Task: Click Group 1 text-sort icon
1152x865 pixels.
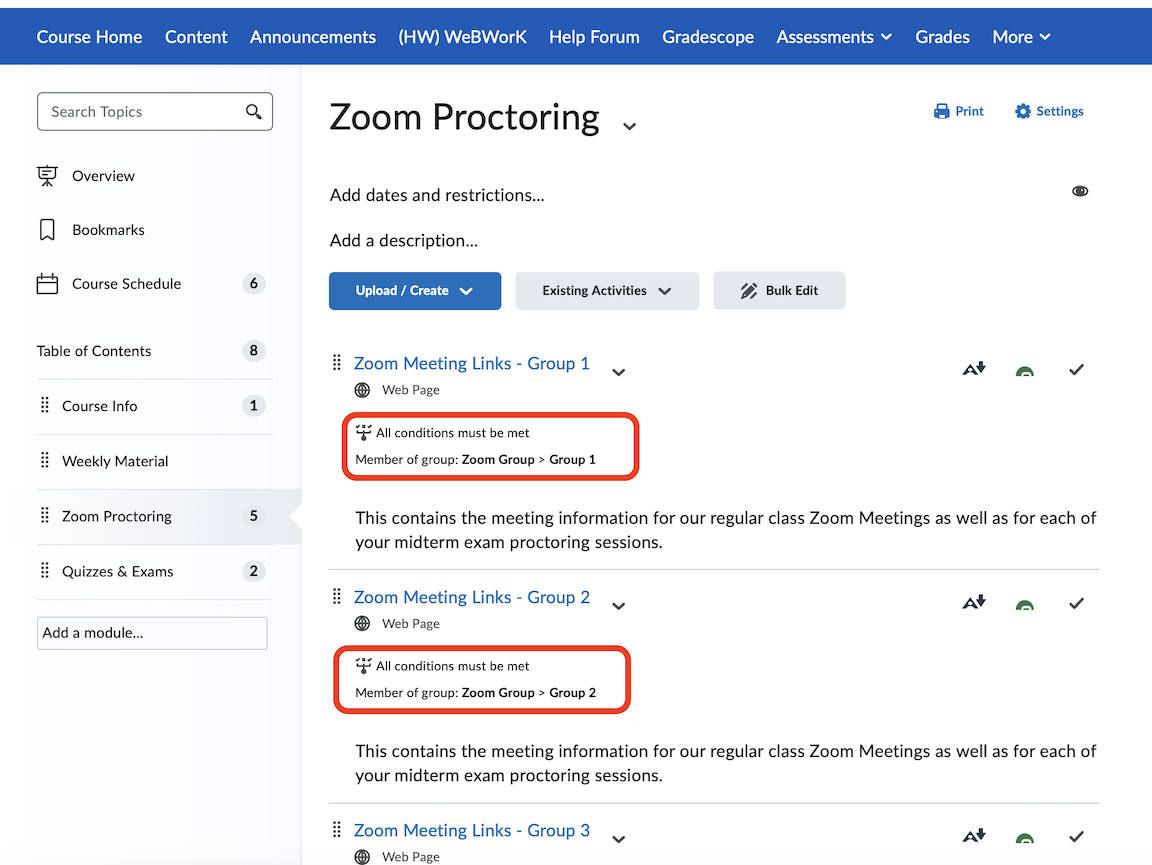Action: click(973, 370)
